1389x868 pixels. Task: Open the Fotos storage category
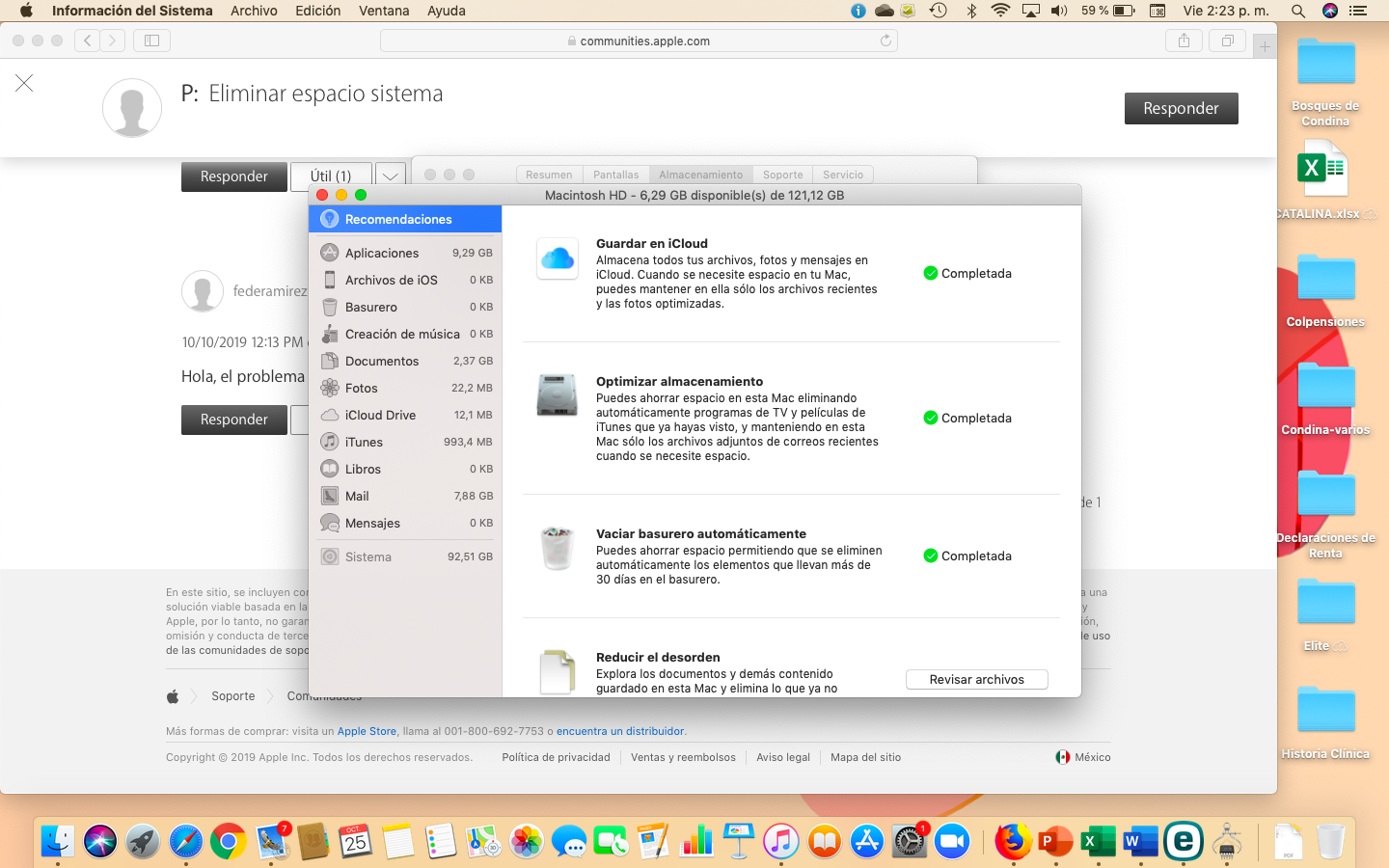pos(362,388)
